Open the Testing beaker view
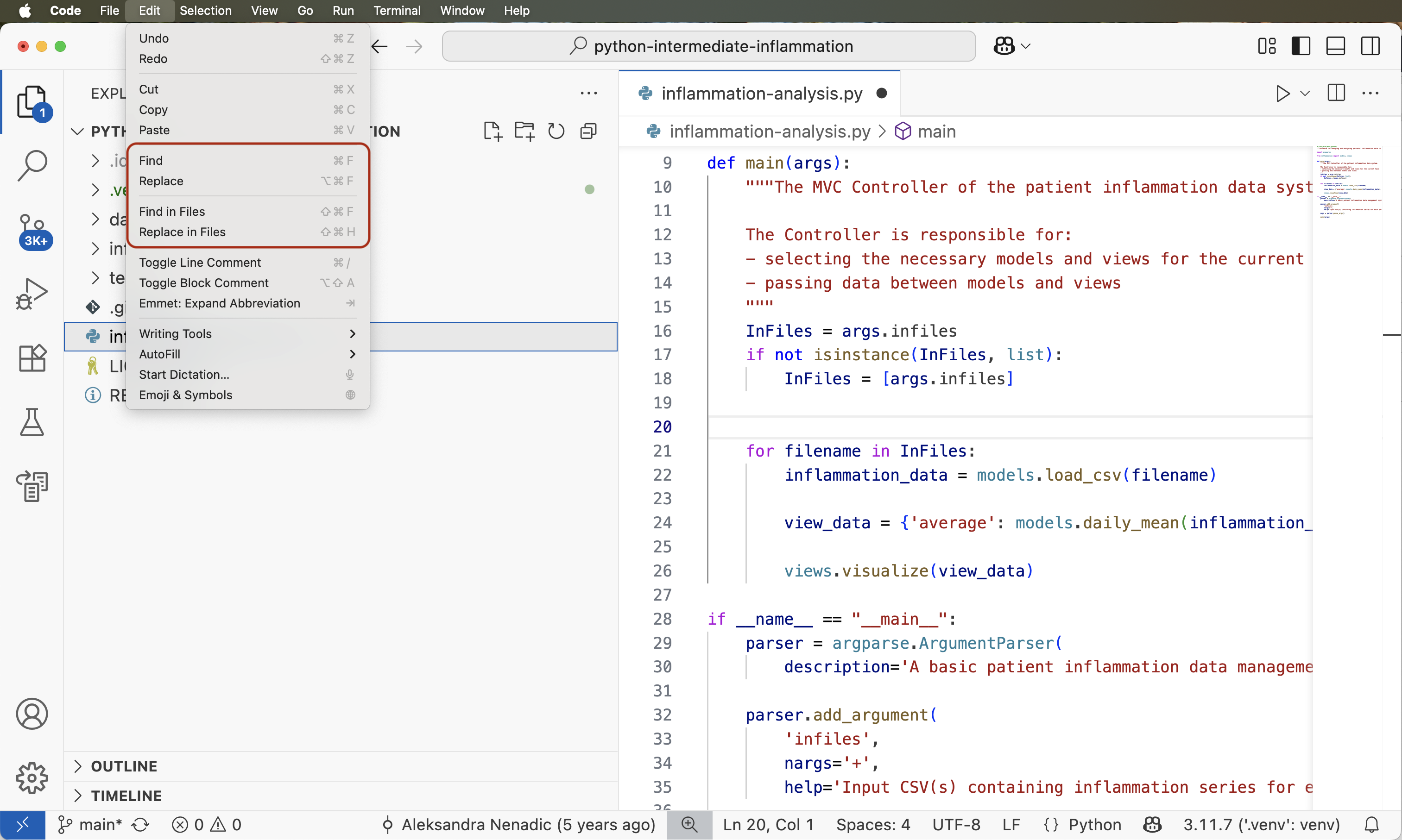This screenshot has width=1402, height=840. point(32,422)
